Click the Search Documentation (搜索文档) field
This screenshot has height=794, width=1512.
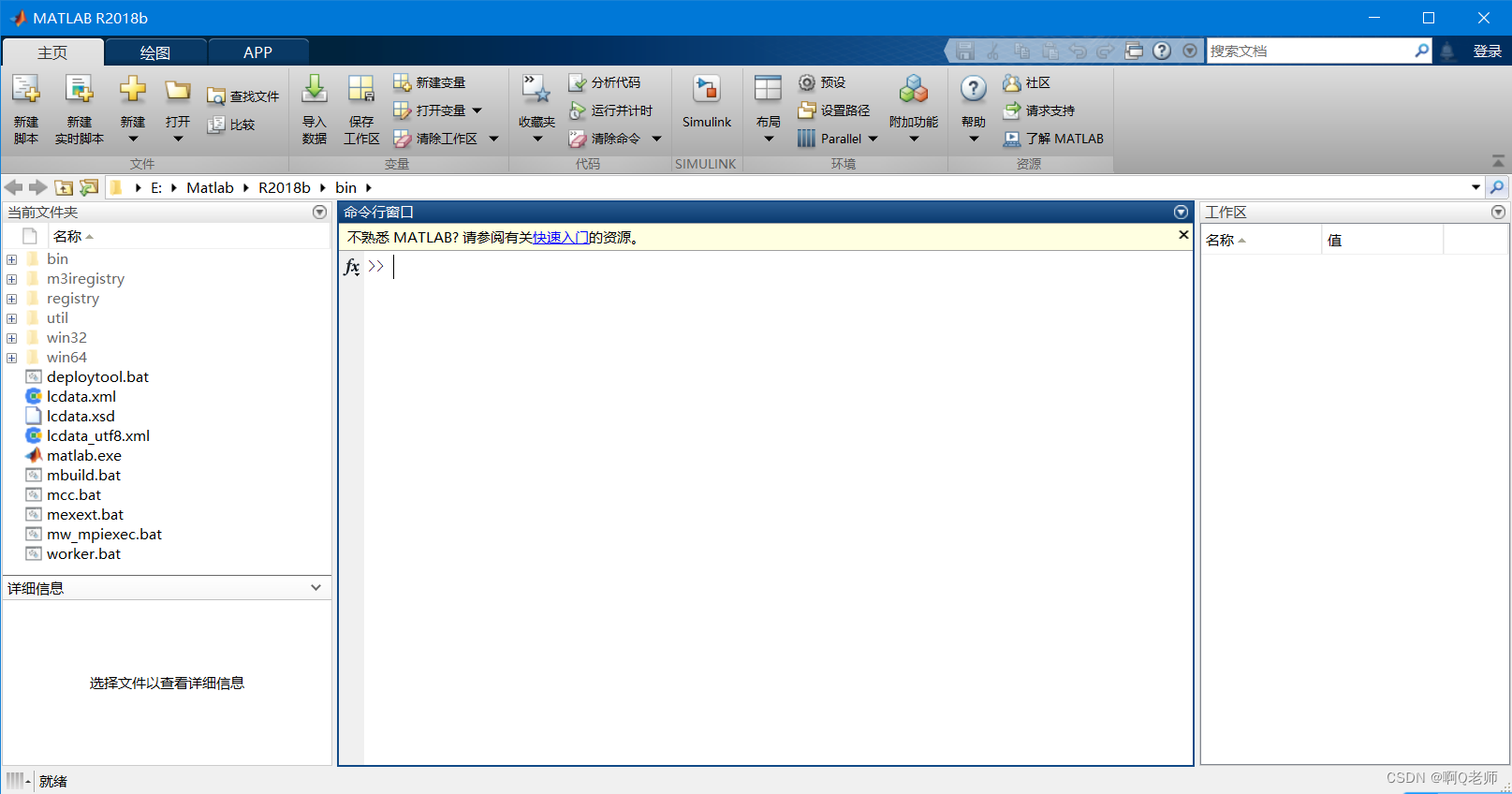(1310, 51)
